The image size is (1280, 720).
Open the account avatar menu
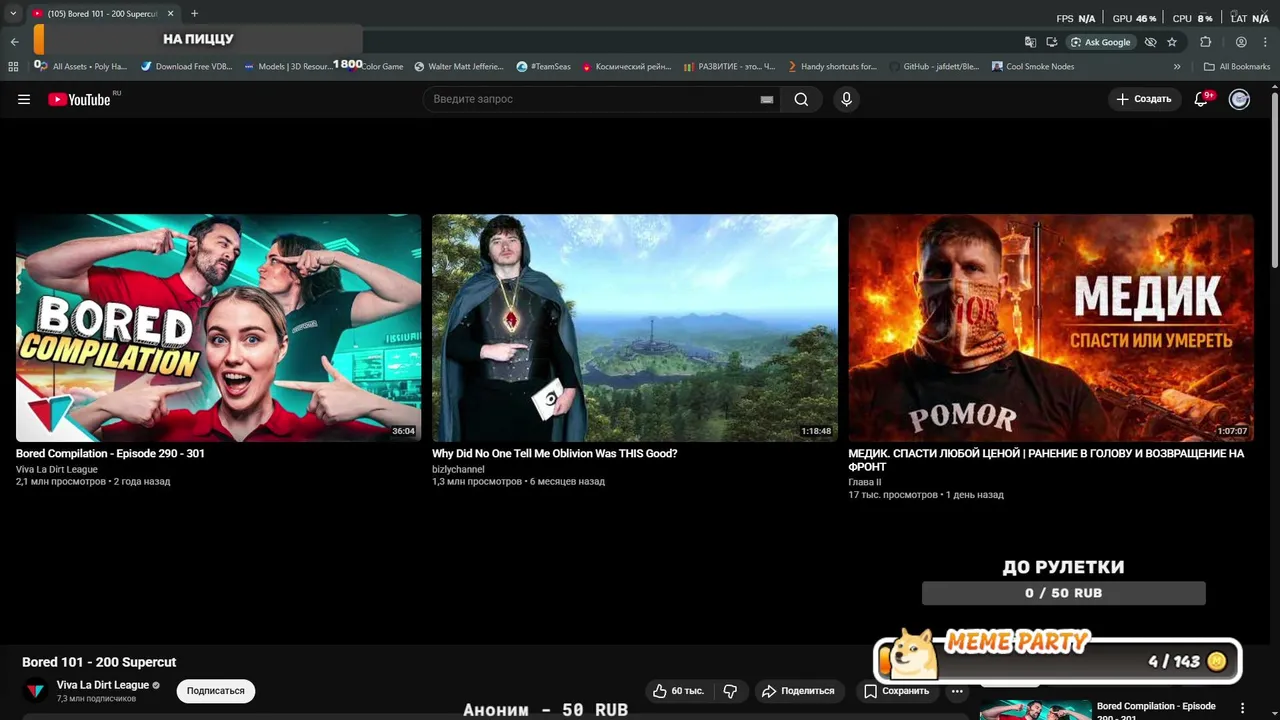coord(1239,99)
